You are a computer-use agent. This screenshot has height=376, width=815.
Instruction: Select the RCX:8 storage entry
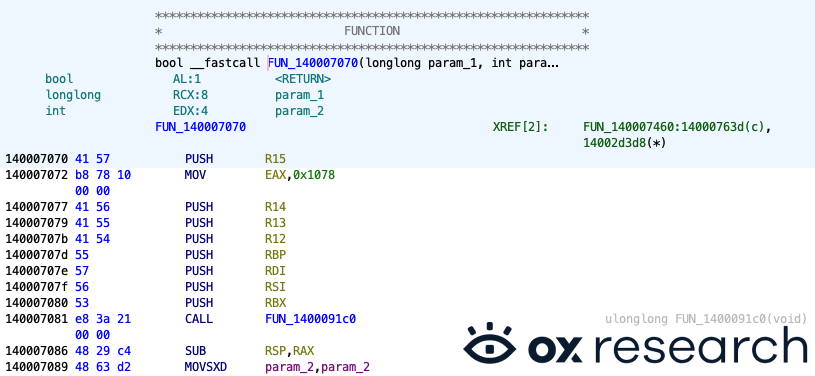coord(190,96)
